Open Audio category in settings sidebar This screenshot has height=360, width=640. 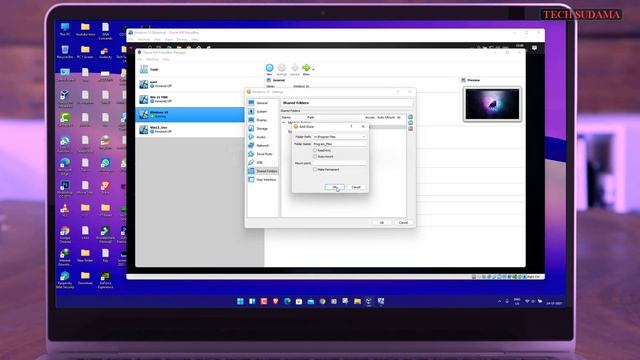[262, 137]
